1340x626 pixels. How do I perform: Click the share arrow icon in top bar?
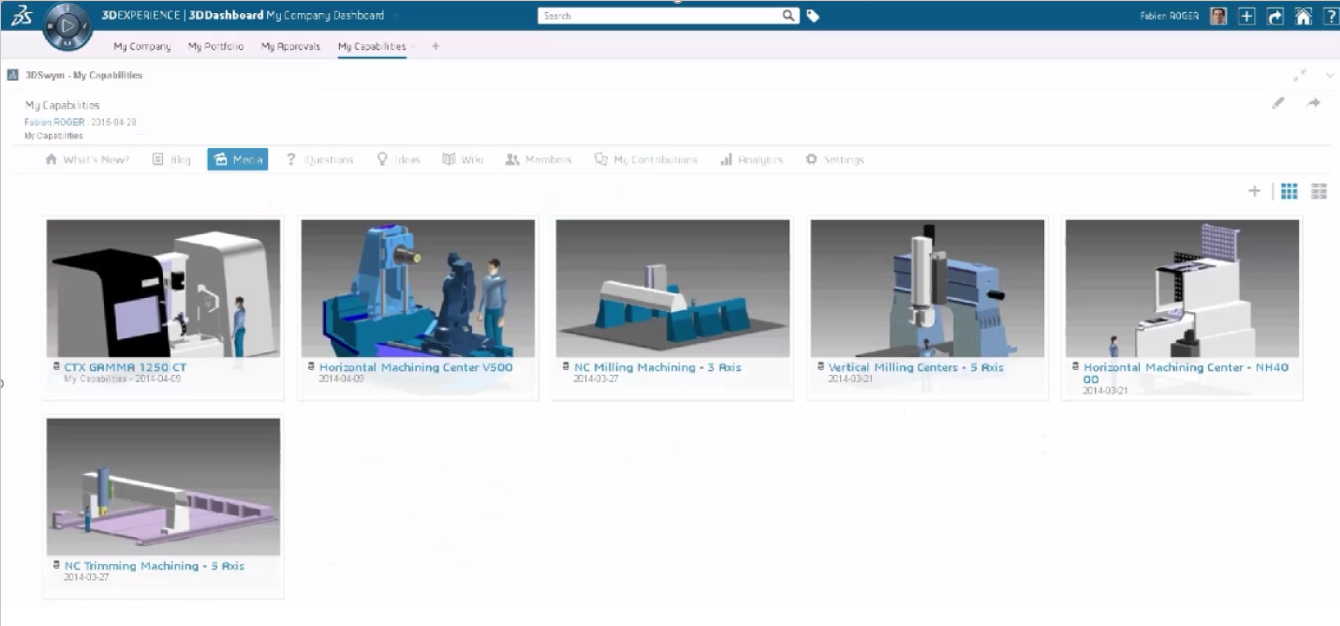click(x=1275, y=16)
